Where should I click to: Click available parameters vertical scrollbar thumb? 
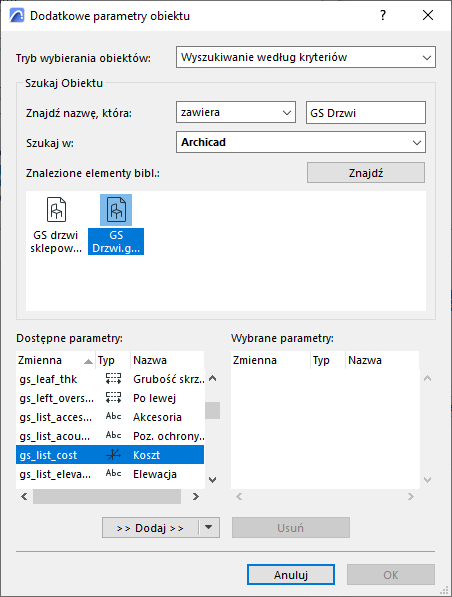tap(213, 410)
